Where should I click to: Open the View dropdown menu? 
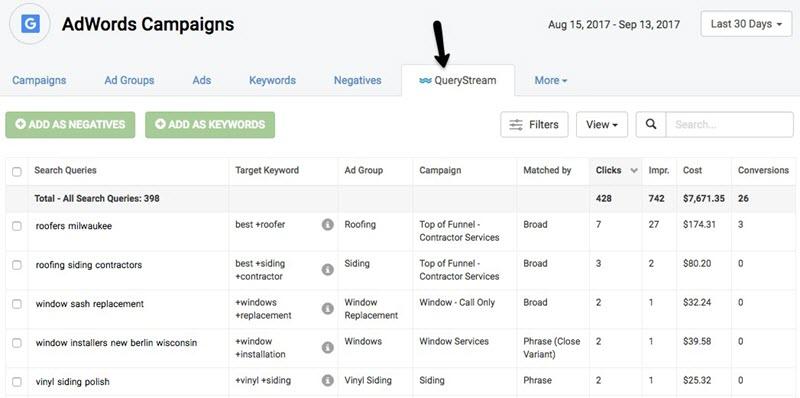602,125
